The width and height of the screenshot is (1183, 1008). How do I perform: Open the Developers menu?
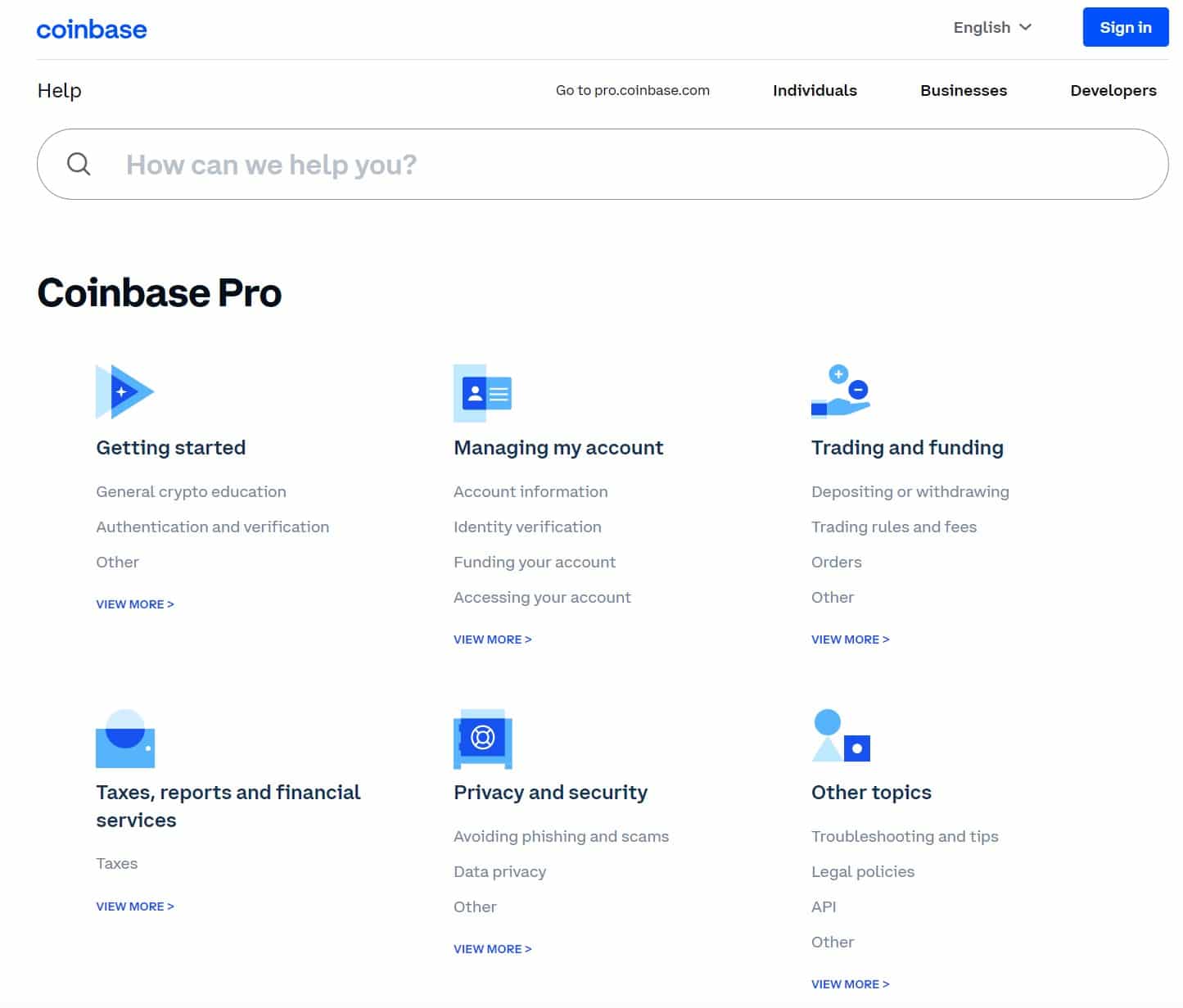click(x=1113, y=90)
